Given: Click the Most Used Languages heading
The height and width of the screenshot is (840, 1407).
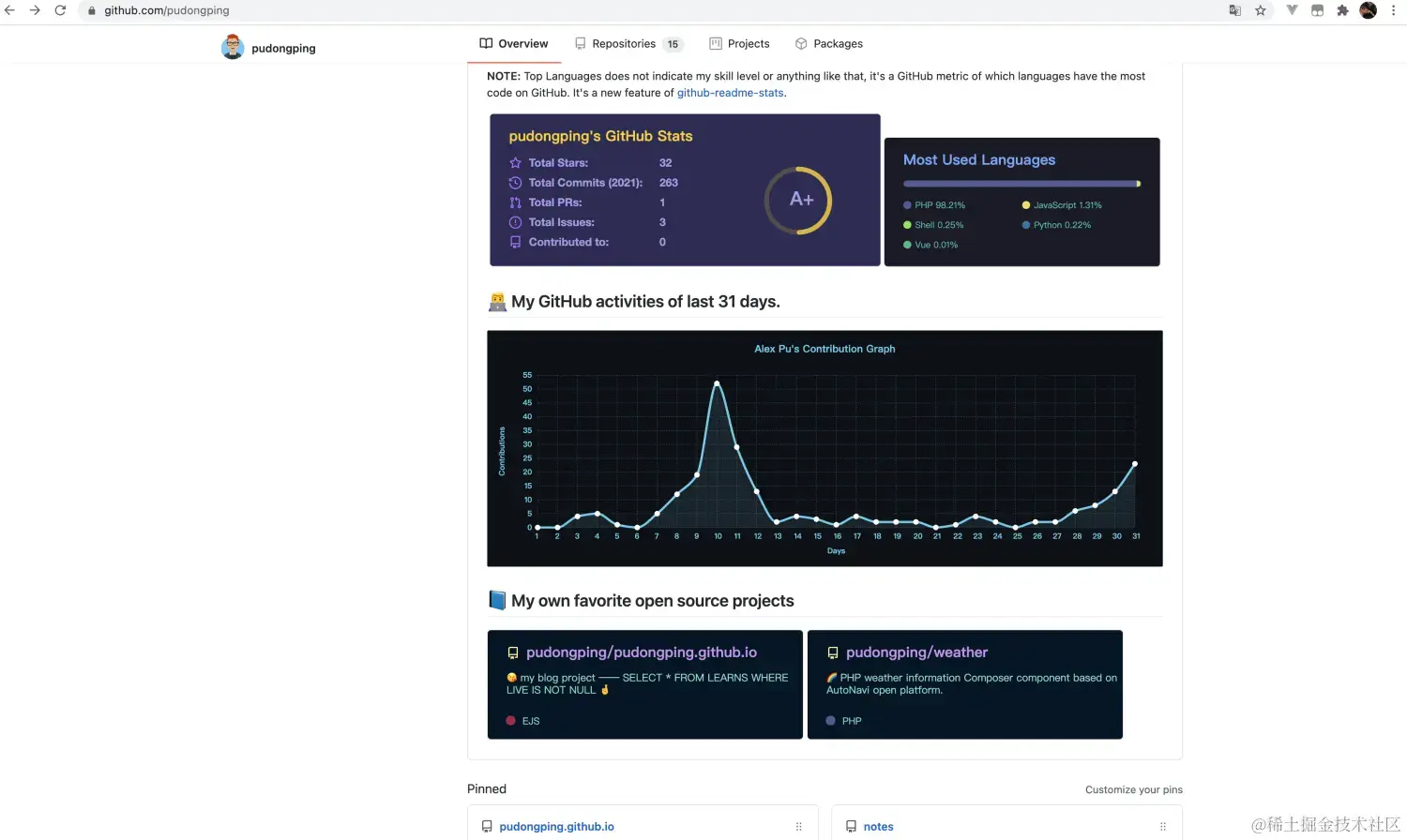Looking at the screenshot, I should pyautogui.click(x=979, y=160).
